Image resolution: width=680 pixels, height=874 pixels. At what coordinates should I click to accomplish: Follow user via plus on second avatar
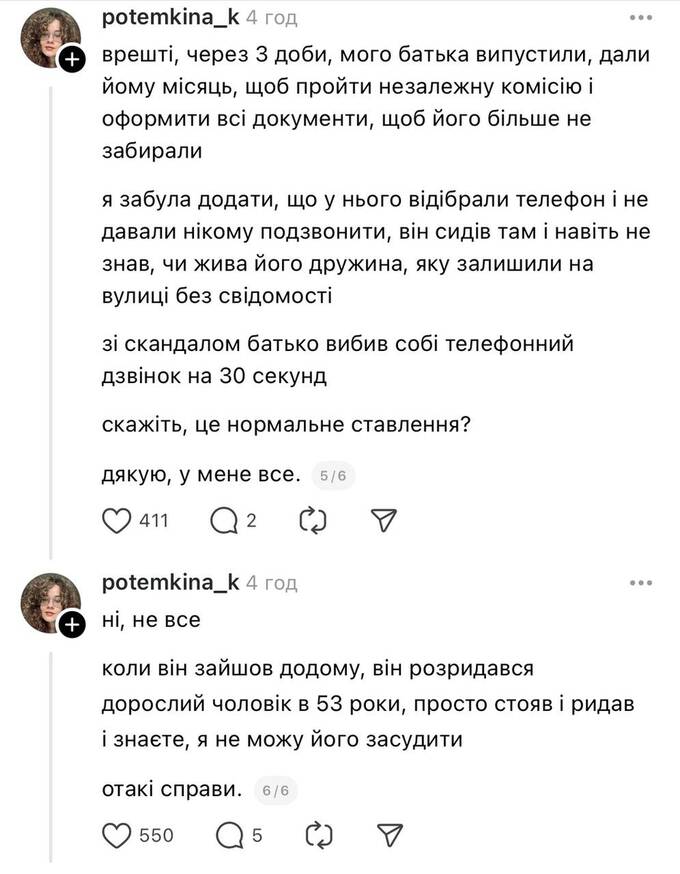click(72, 625)
